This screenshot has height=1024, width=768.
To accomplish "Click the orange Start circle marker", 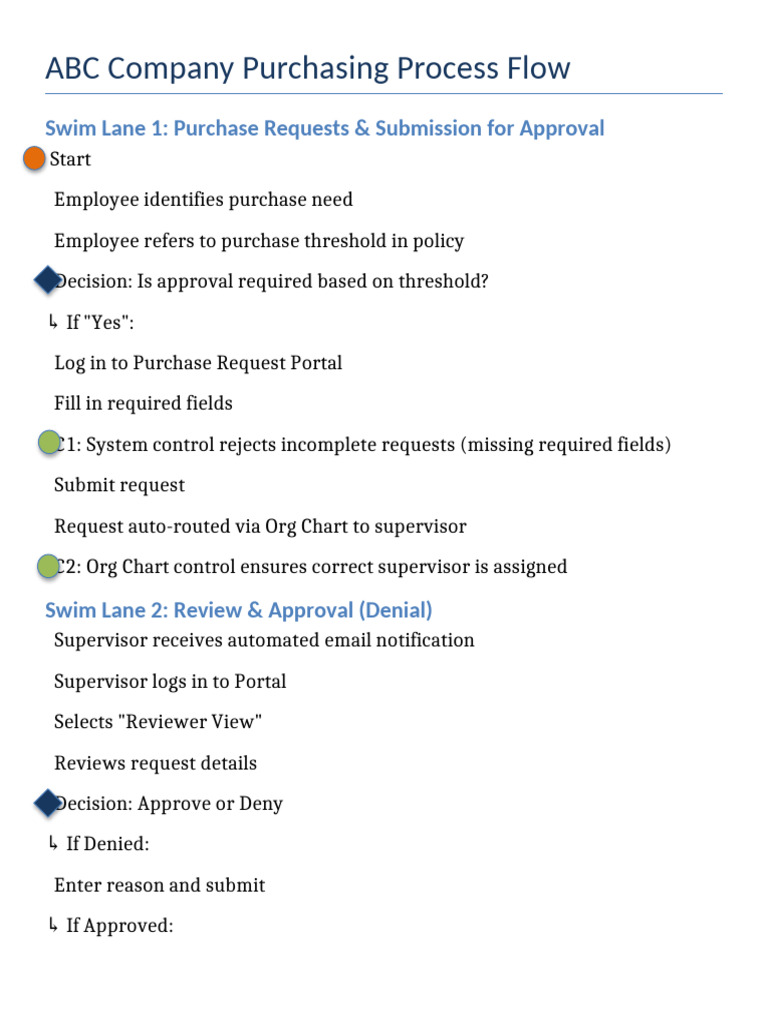I will [x=34, y=158].
